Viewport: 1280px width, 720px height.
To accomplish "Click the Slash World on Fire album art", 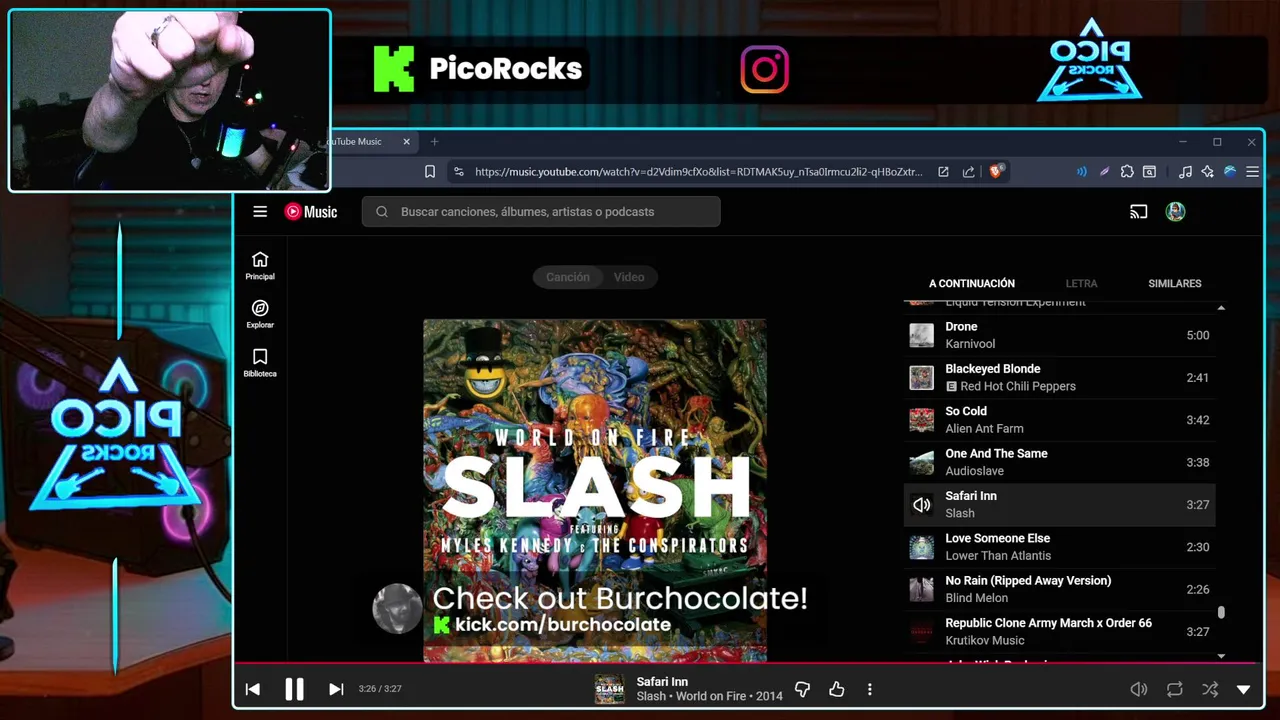I will (595, 490).
